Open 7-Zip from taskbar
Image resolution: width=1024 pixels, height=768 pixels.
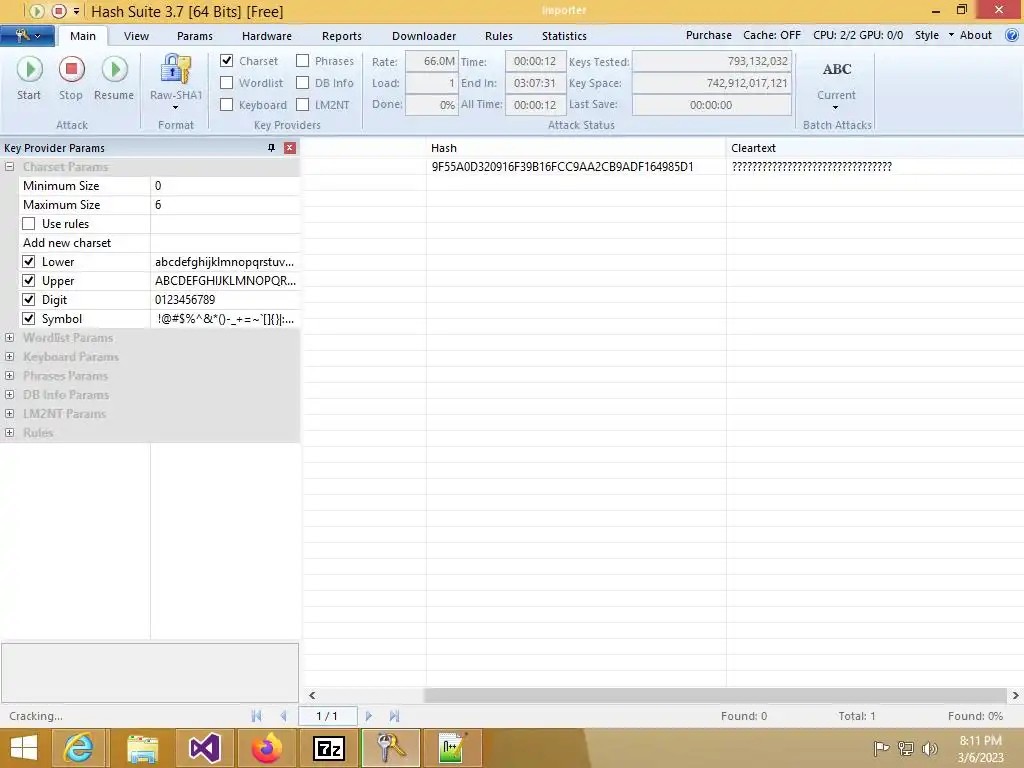click(x=328, y=748)
